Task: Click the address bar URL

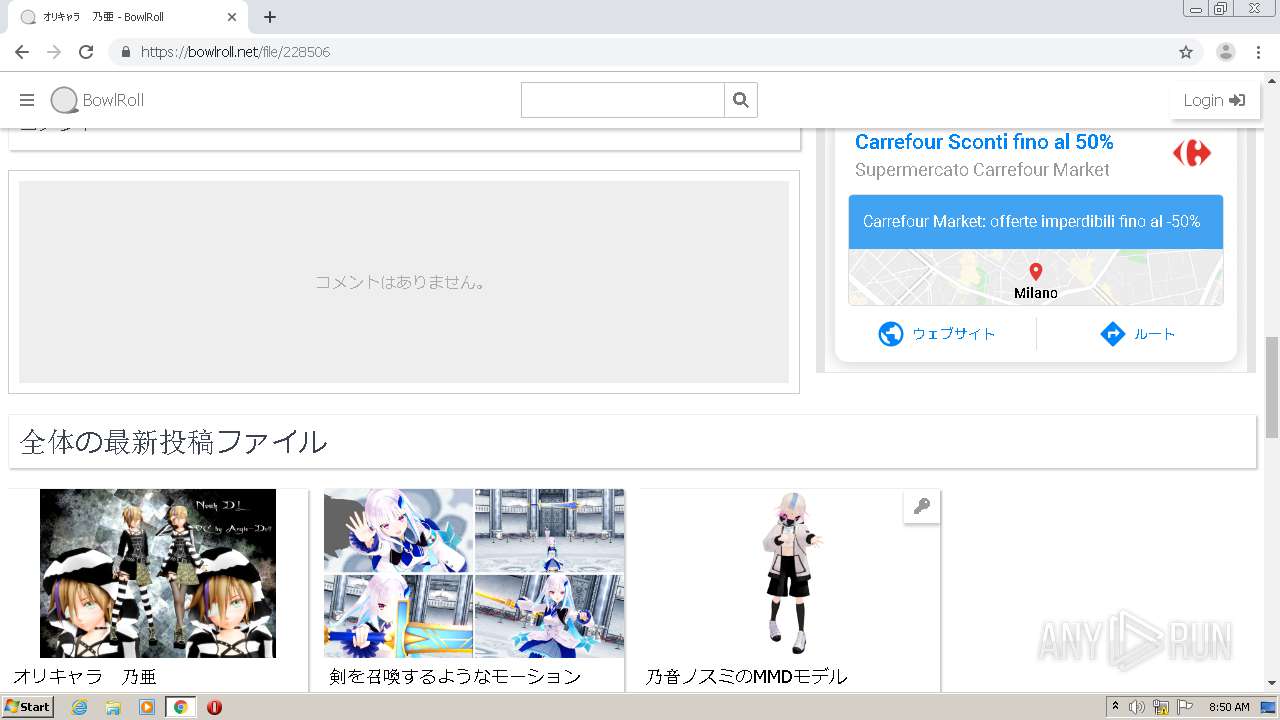Action: point(235,52)
